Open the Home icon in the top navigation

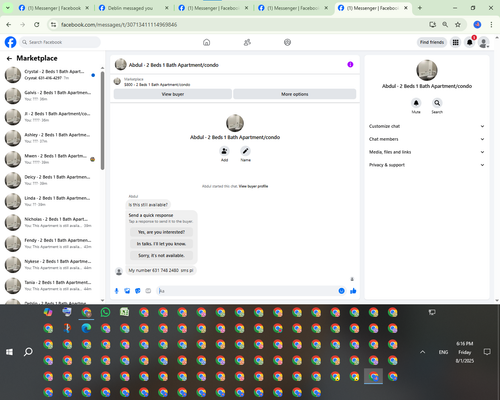(207, 42)
